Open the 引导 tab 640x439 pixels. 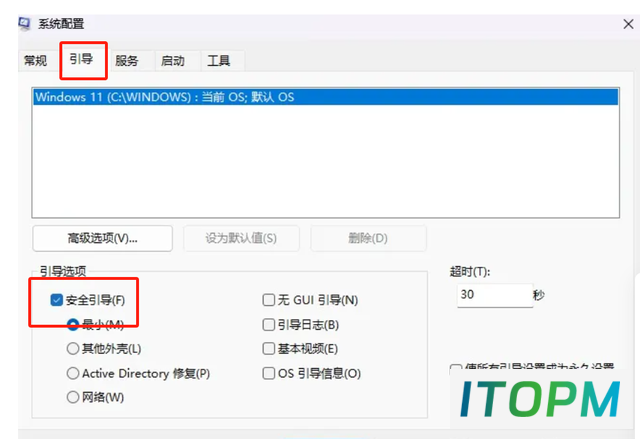point(81,60)
